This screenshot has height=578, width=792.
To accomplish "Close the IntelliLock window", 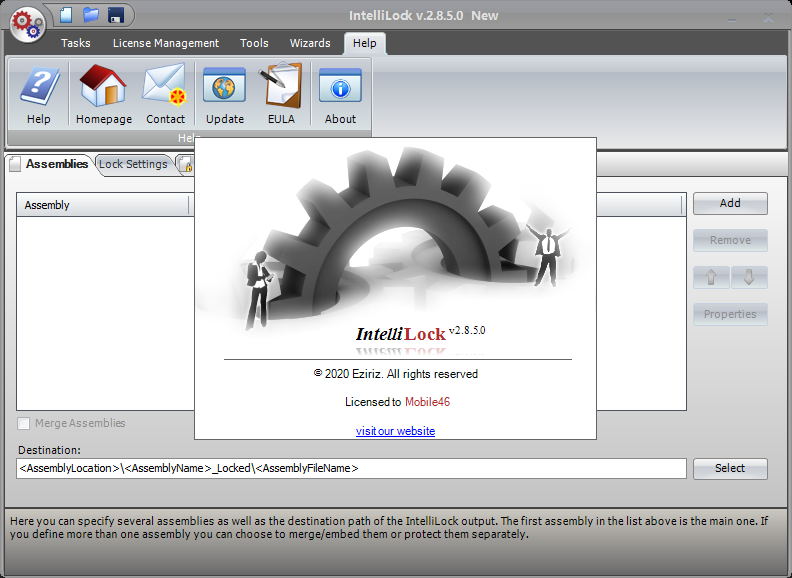I will pyautogui.click(x=768, y=18).
